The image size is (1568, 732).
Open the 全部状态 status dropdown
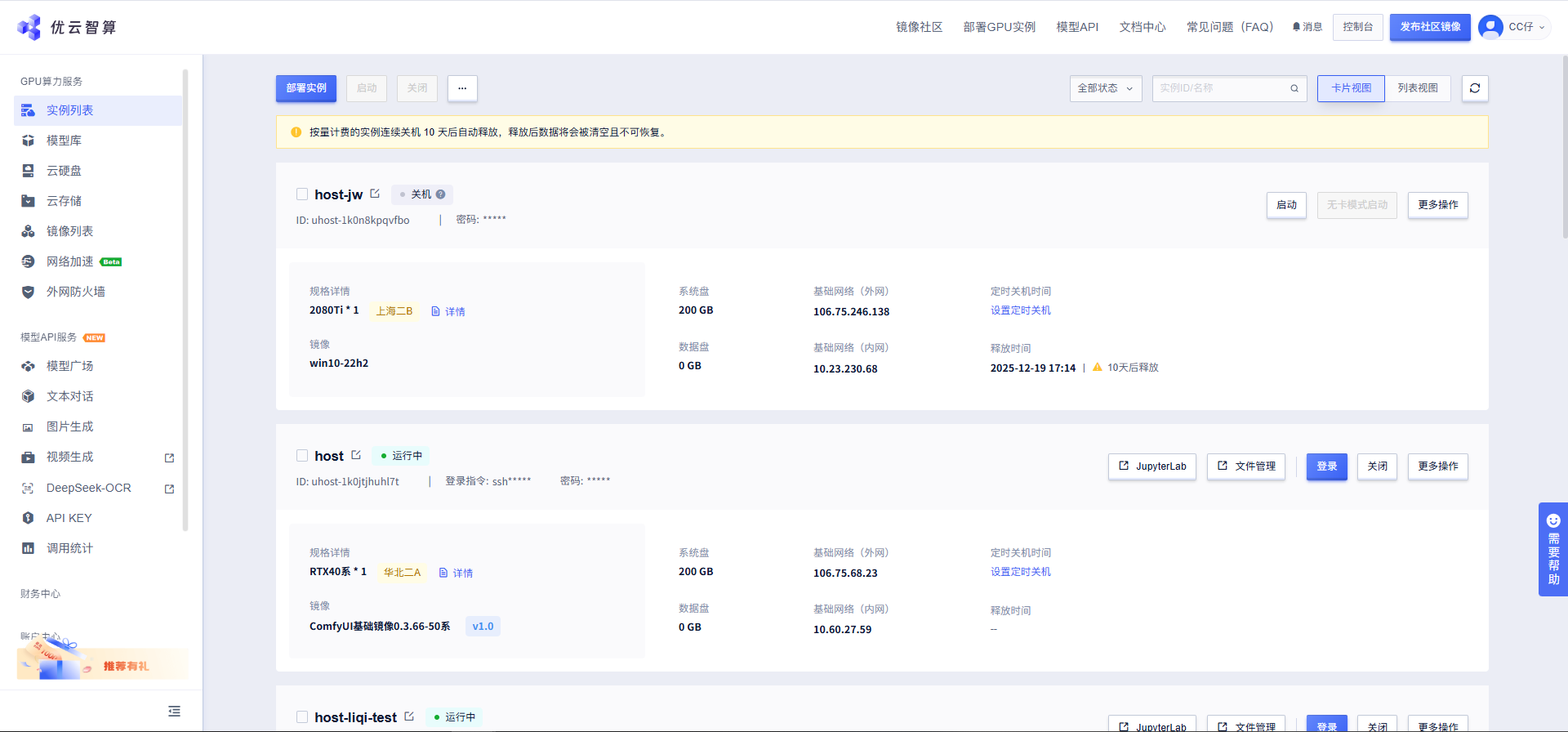coord(1106,88)
